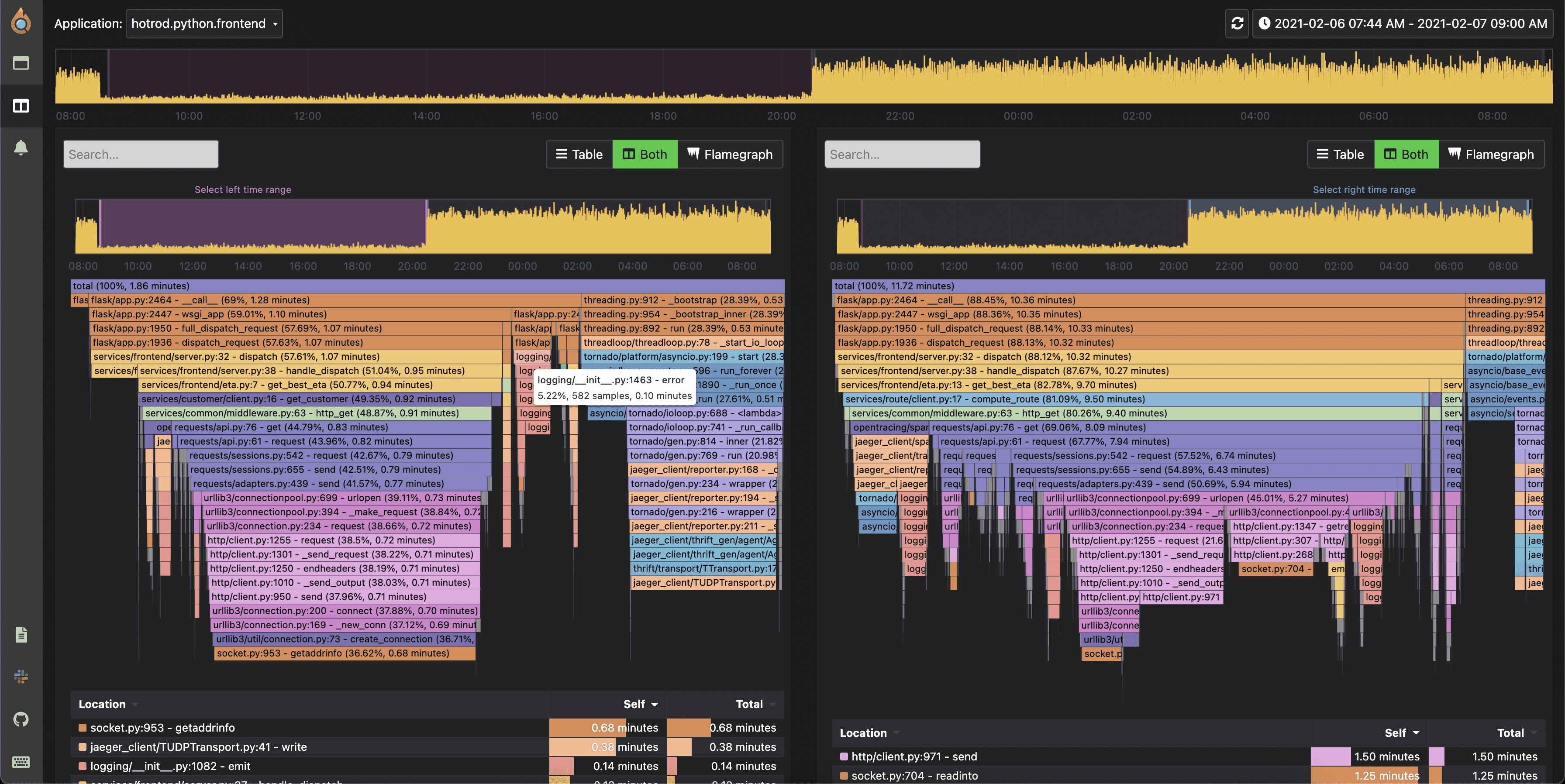This screenshot has width=1565, height=784.
Task: Select Both mode on left panel
Action: (x=645, y=154)
